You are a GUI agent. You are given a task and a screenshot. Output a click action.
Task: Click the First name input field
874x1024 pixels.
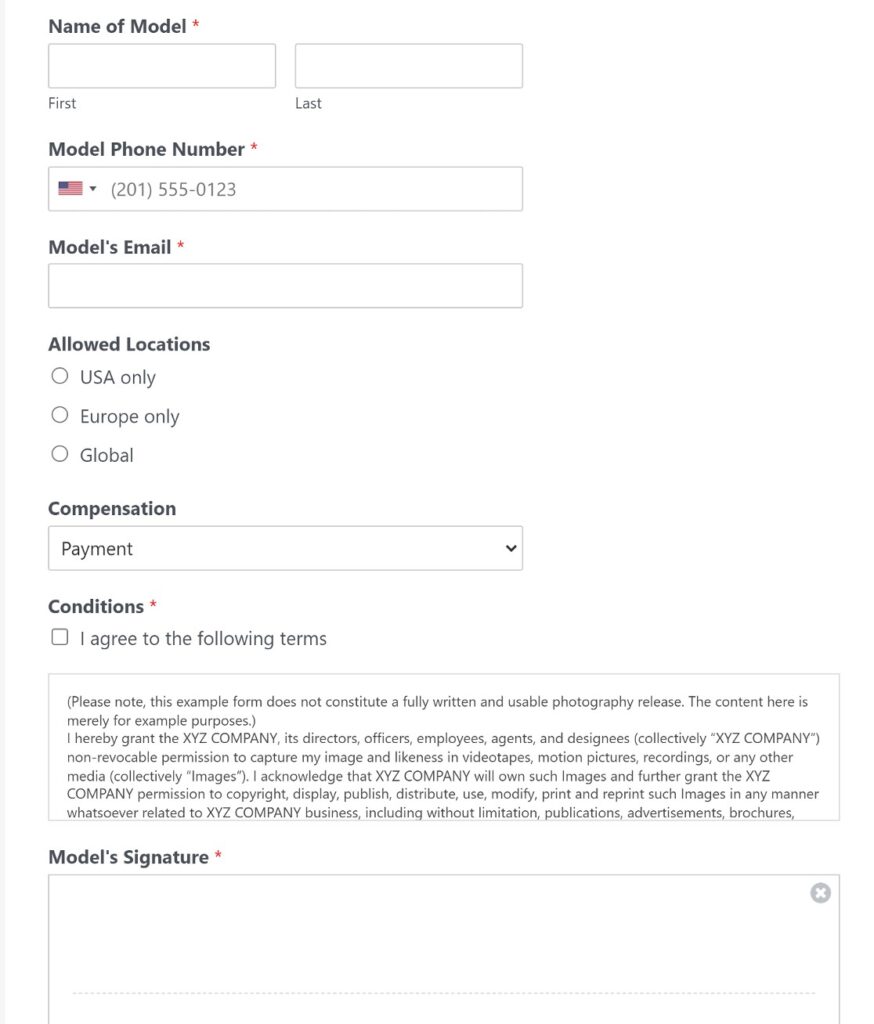click(x=161, y=65)
